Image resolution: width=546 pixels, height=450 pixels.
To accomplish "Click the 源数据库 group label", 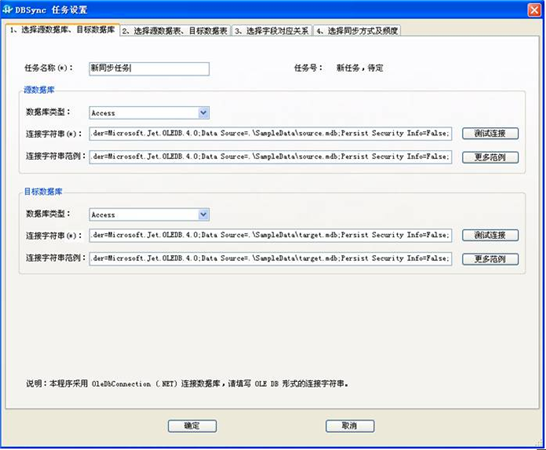I will 39,90.
